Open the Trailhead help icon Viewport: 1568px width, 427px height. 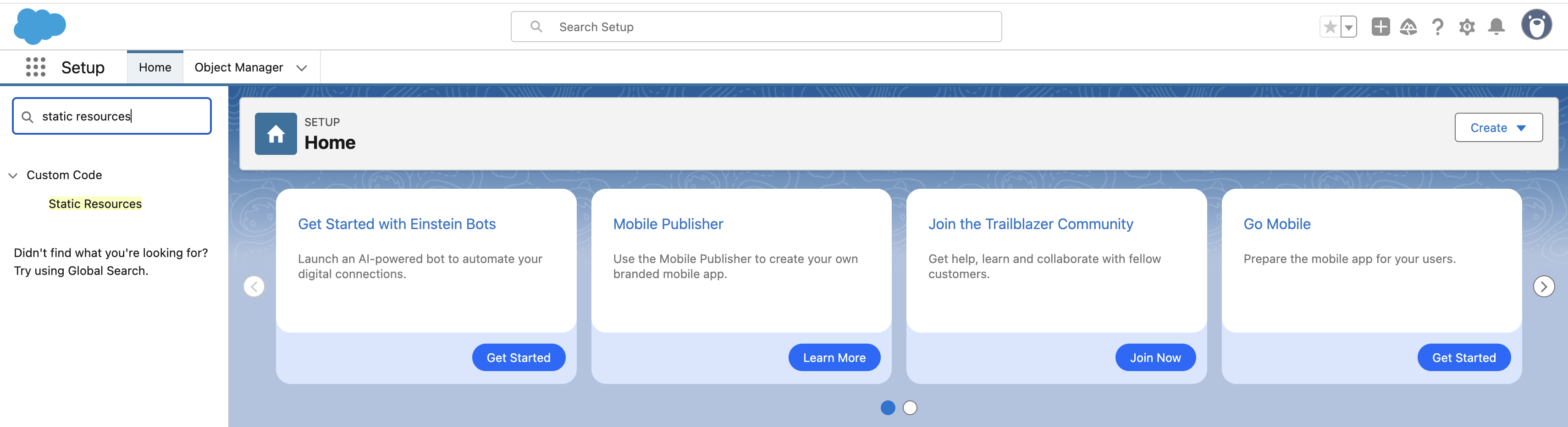tap(1409, 27)
